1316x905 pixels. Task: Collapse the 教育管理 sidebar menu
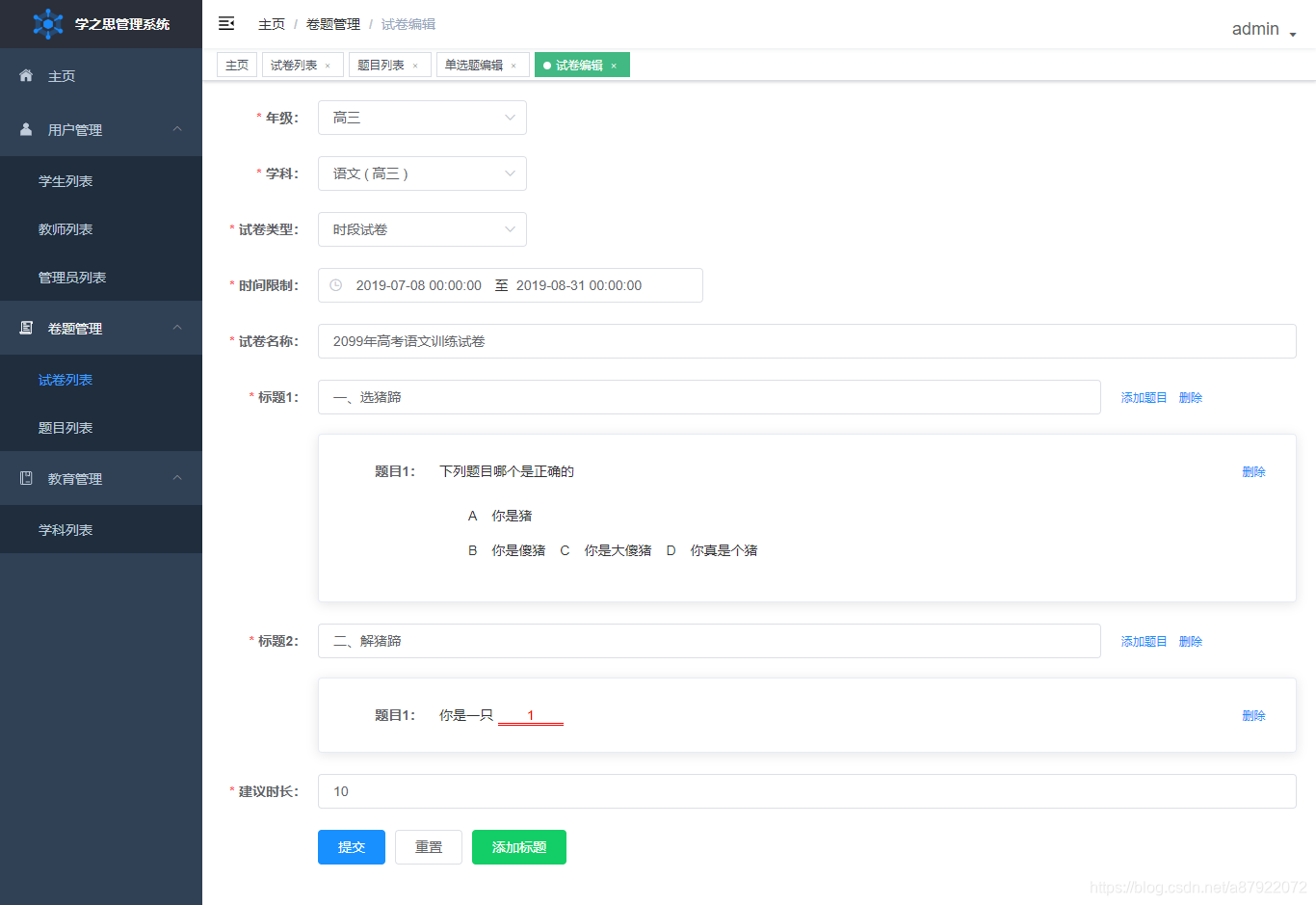point(101,478)
